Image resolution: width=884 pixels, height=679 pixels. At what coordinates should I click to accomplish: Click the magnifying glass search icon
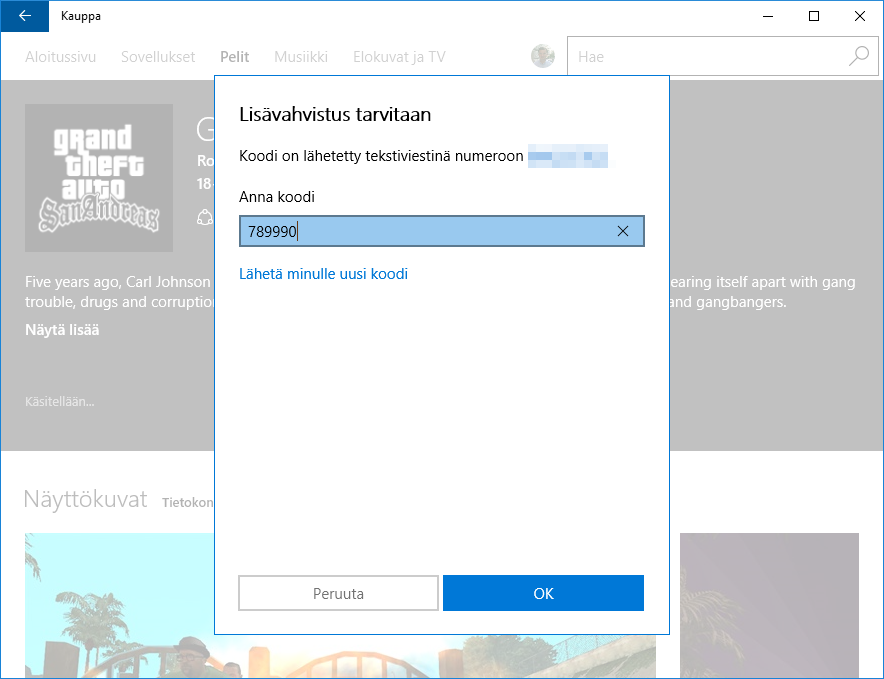[x=859, y=57]
